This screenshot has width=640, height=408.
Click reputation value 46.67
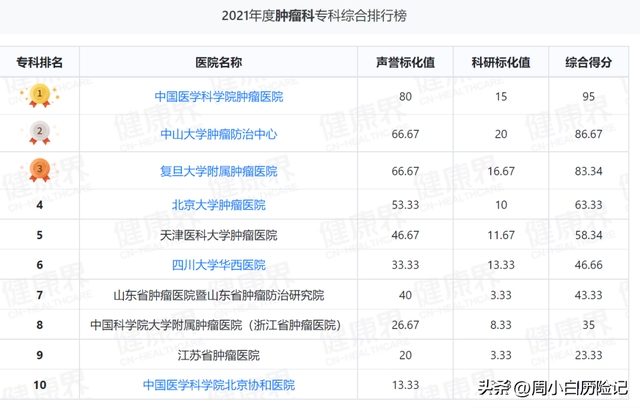click(x=405, y=235)
